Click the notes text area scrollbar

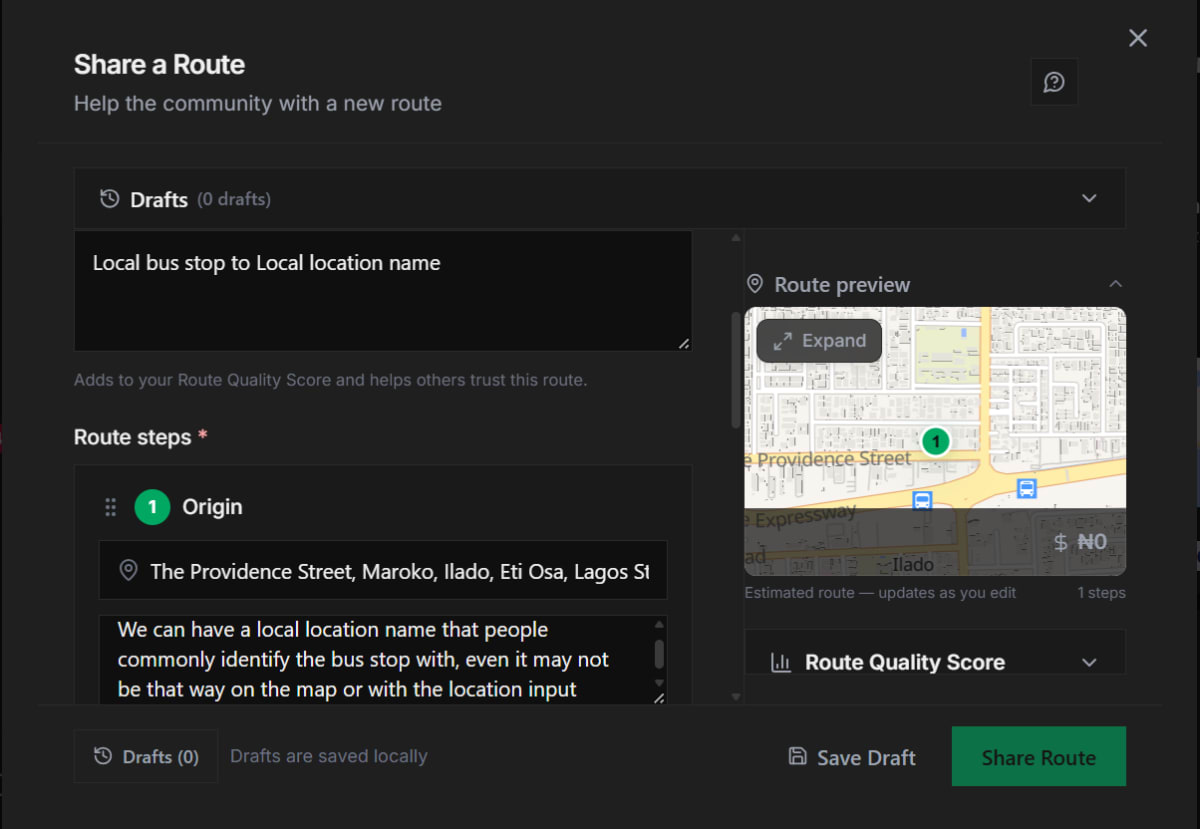659,655
